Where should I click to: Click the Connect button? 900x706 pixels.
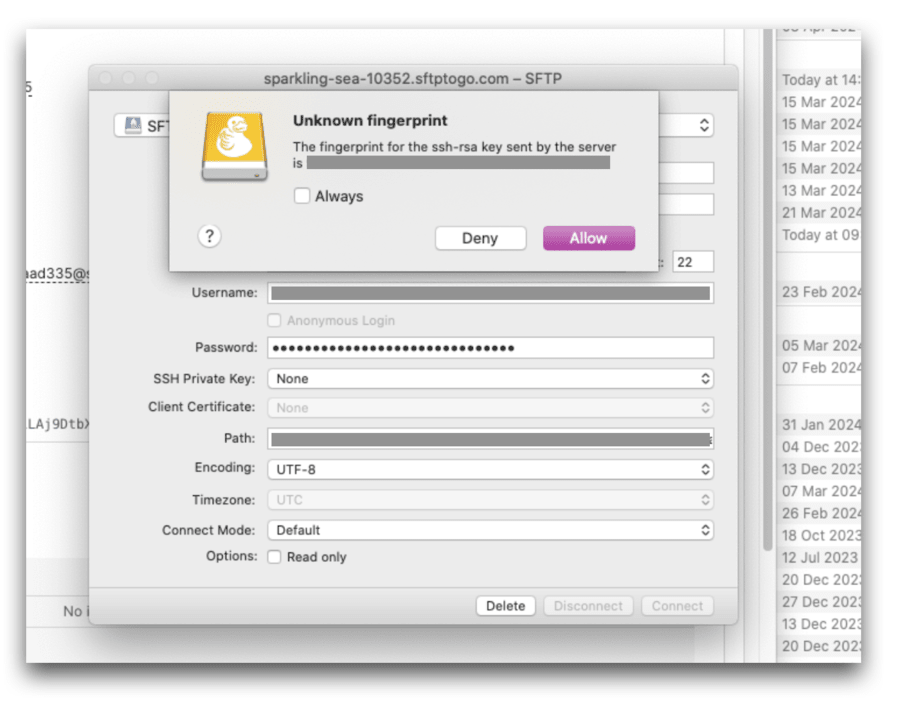[677, 605]
